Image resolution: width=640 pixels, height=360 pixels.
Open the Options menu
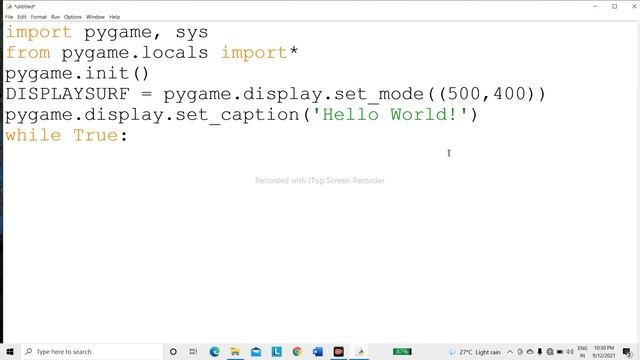tap(73, 17)
